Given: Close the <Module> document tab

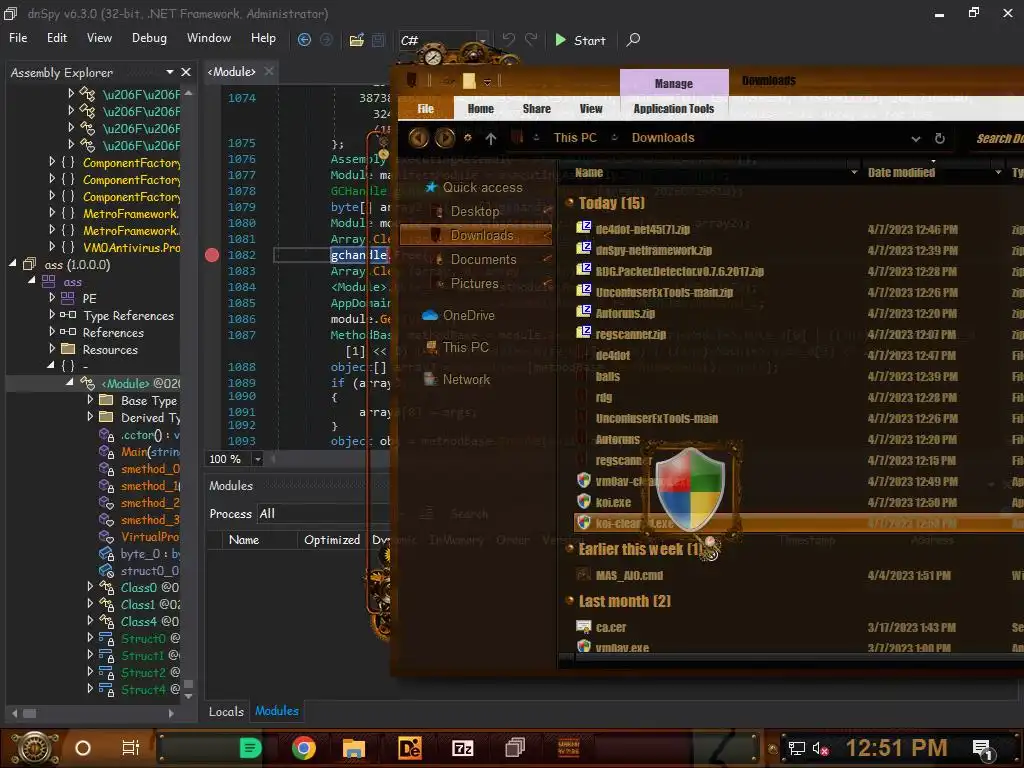Looking at the screenshot, I should point(269,71).
